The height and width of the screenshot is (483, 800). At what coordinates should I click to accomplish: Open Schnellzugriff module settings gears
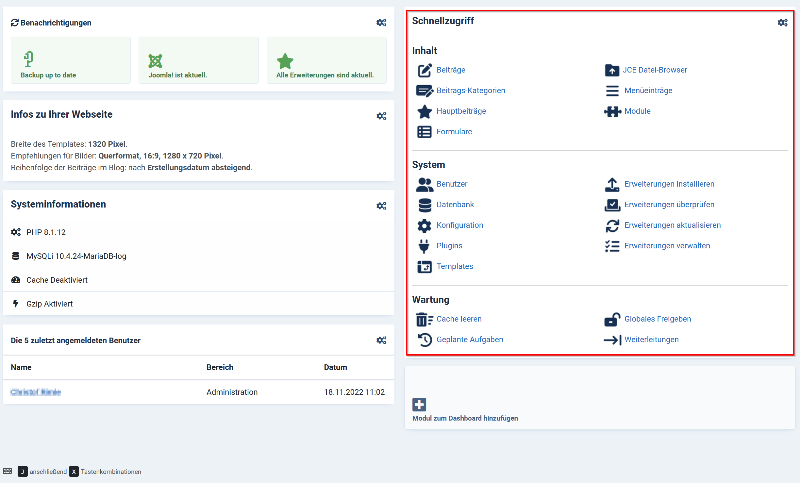pos(782,22)
